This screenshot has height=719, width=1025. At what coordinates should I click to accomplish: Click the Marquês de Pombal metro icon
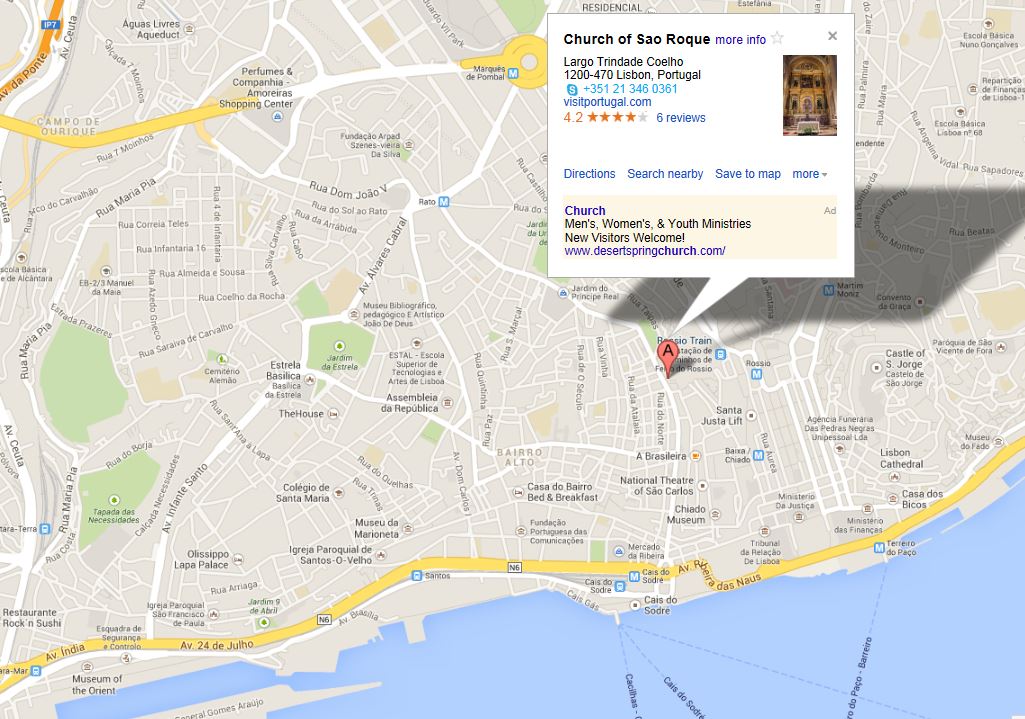click(513, 73)
